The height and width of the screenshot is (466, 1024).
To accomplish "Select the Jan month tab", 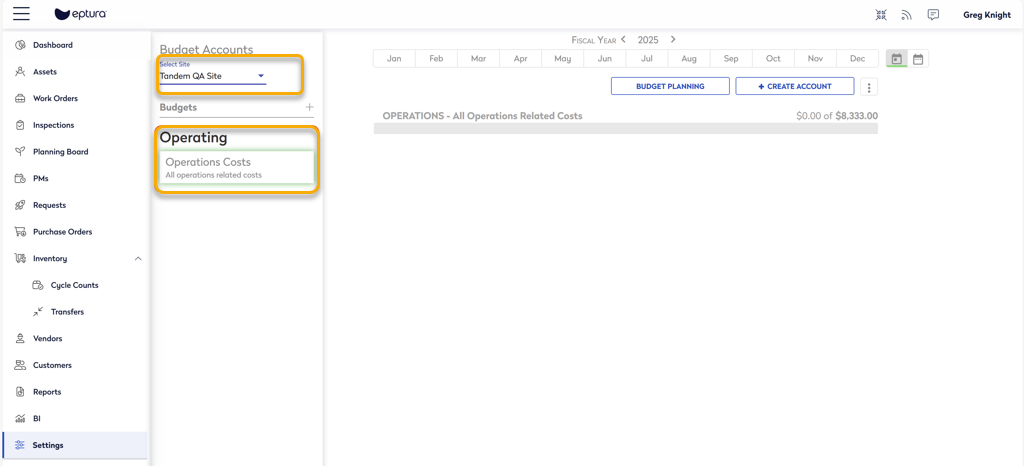I will (394, 59).
